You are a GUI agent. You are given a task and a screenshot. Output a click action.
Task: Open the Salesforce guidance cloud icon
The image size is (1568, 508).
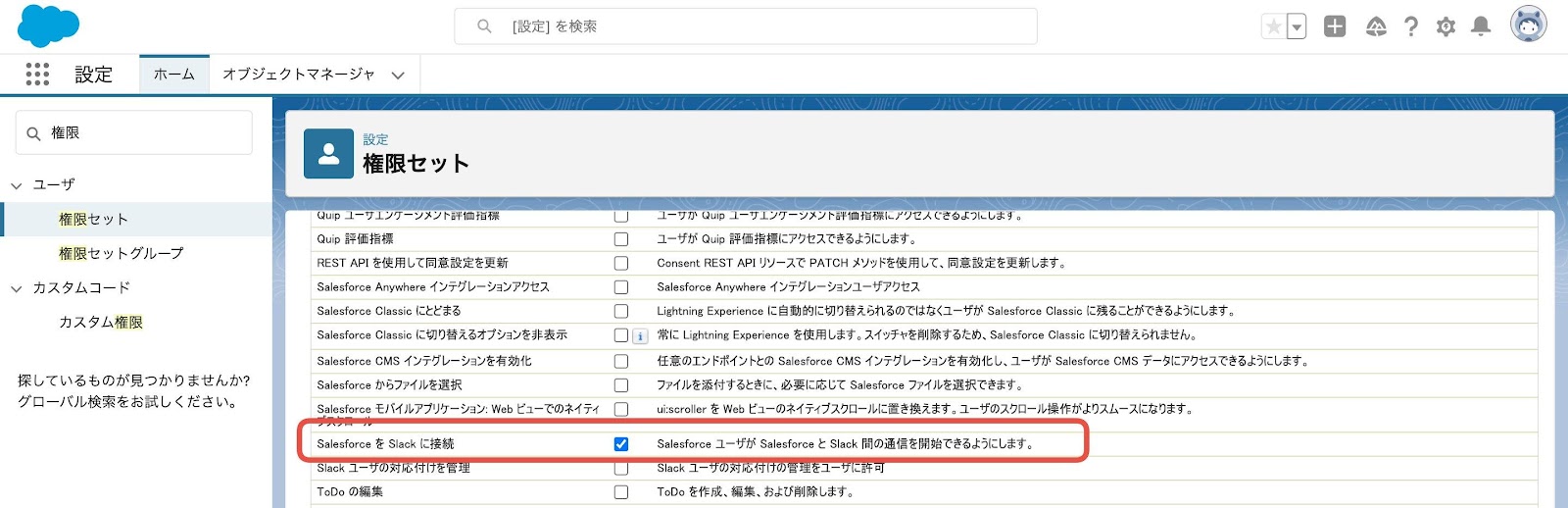tap(1376, 26)
